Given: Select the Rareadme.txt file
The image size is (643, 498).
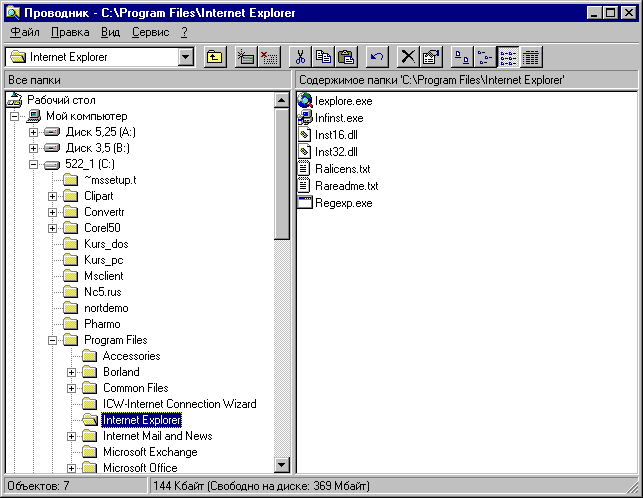Looking at the screenshot, I should pos(346,185).
